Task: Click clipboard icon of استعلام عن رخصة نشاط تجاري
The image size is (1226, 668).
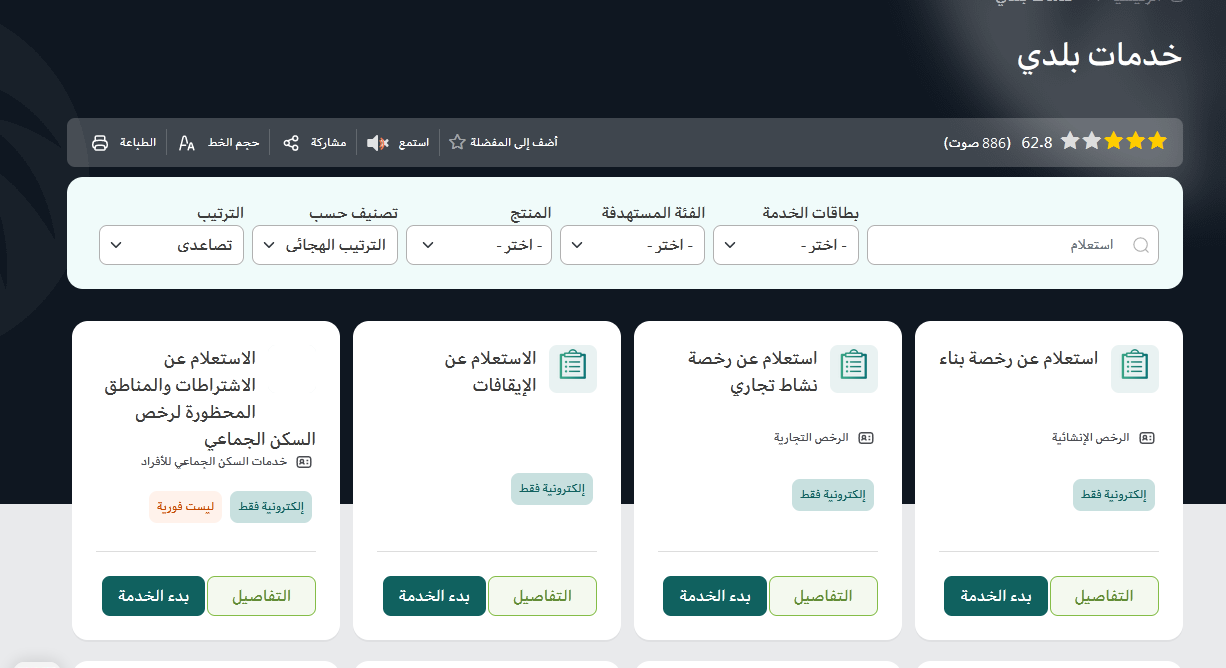Action: click(854, 369)
